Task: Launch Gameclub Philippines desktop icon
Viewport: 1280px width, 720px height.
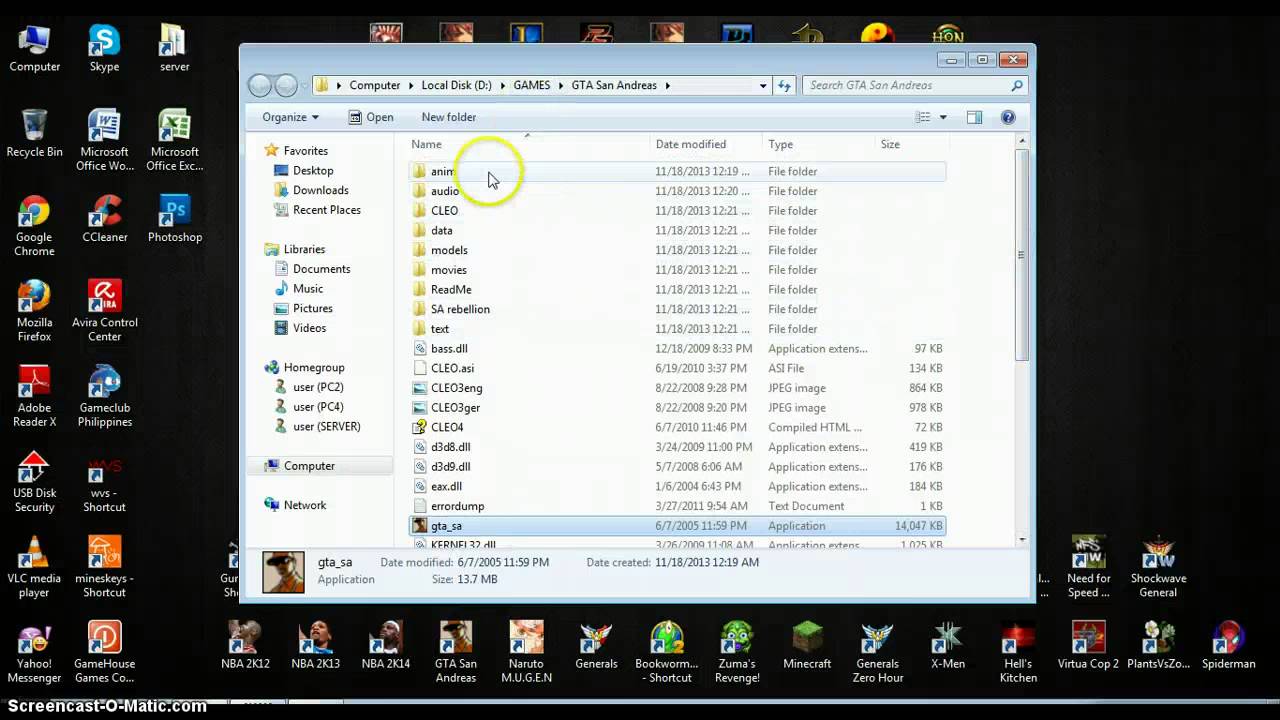Action: (104, 395)
